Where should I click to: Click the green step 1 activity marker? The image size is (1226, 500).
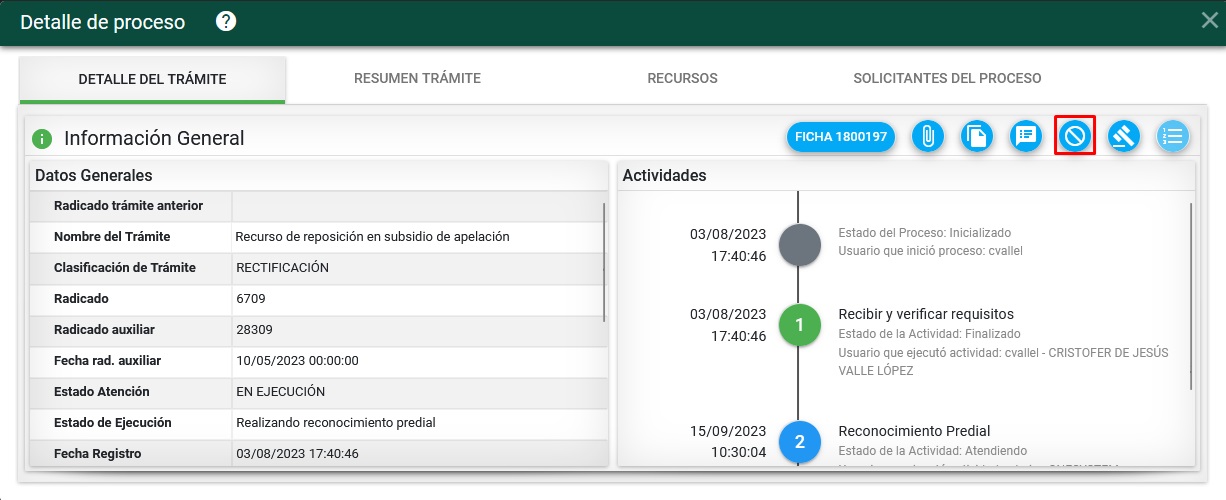(x=799, y=325)
